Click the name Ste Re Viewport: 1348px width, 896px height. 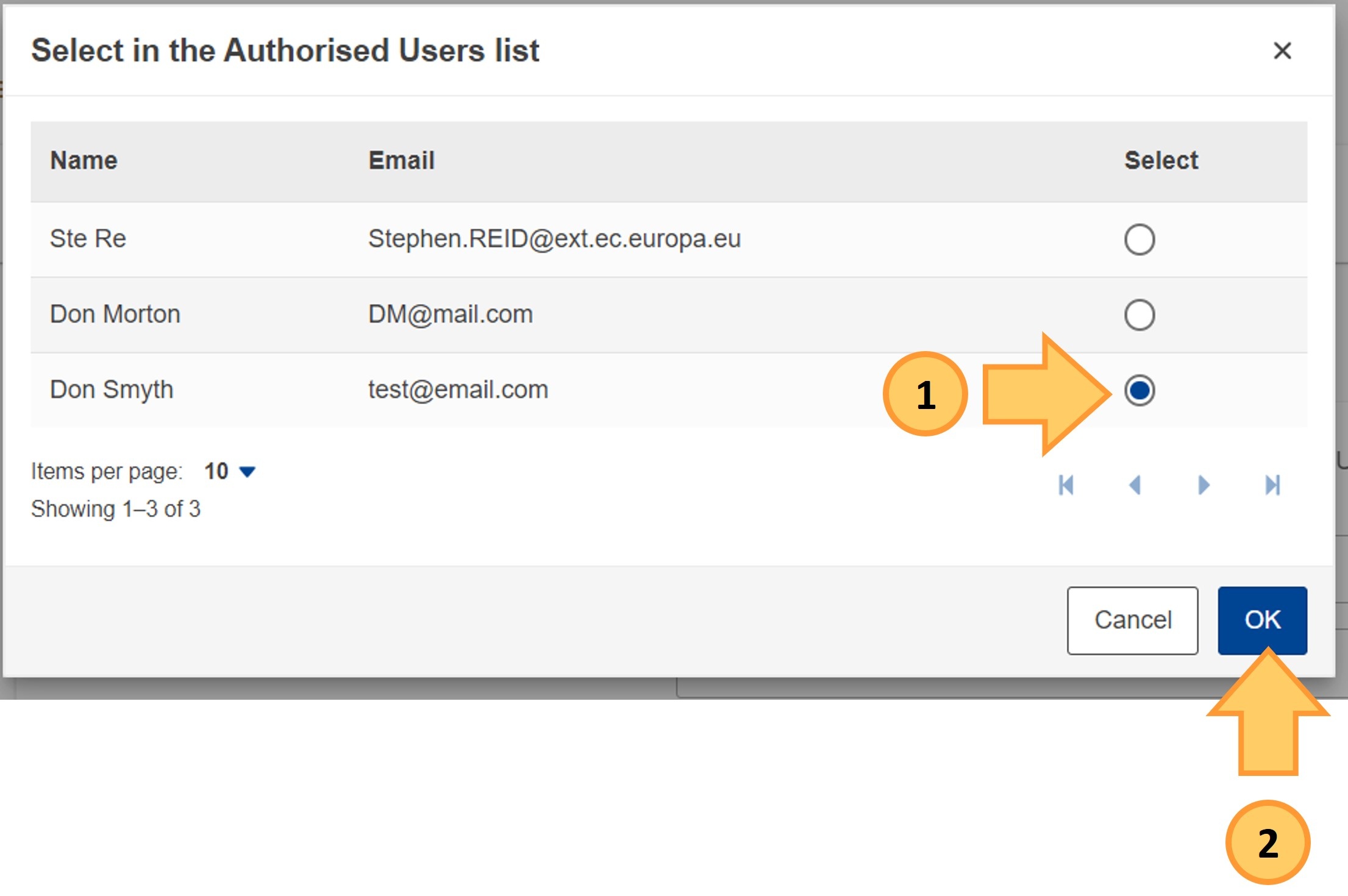(x=88, y=238)
